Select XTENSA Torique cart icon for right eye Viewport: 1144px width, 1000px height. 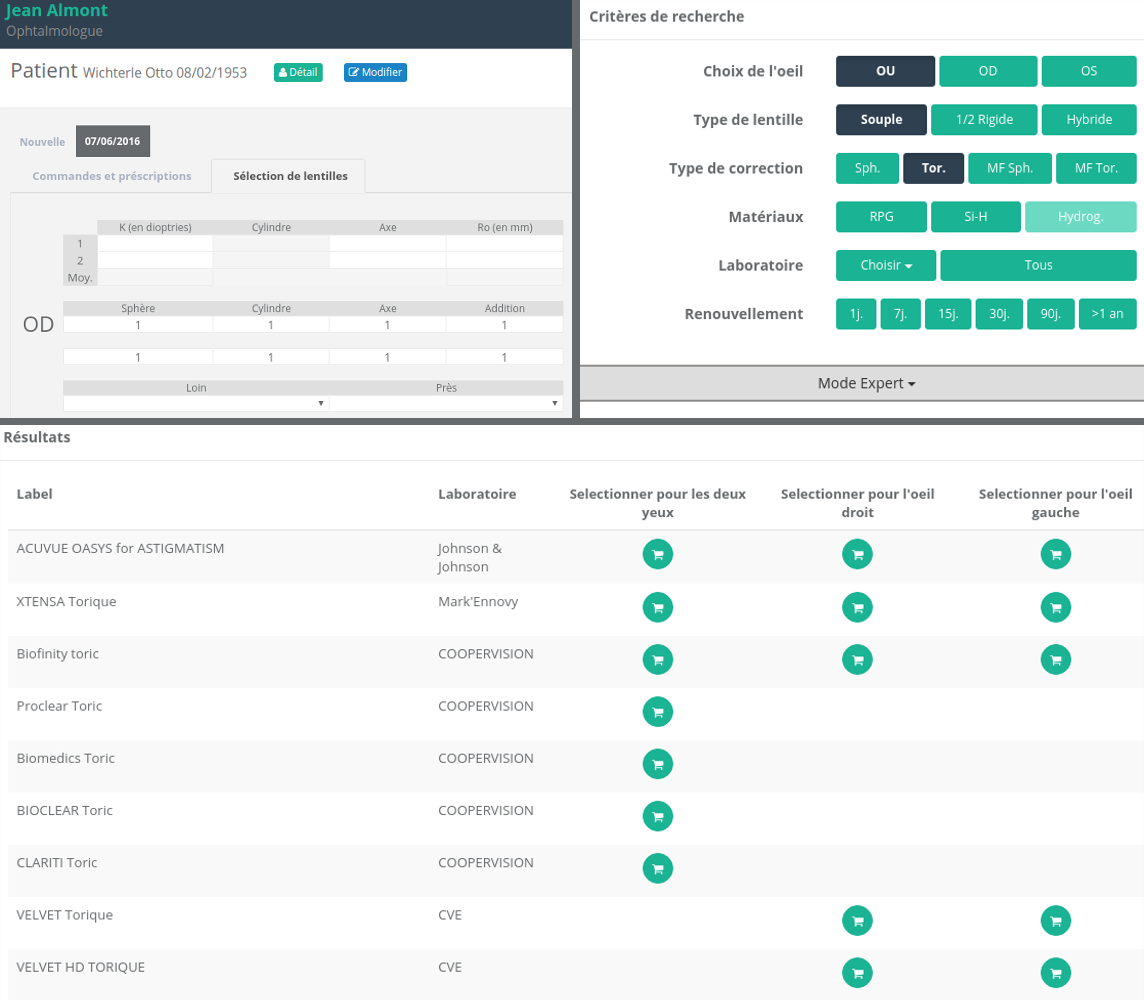click(857, 606)
